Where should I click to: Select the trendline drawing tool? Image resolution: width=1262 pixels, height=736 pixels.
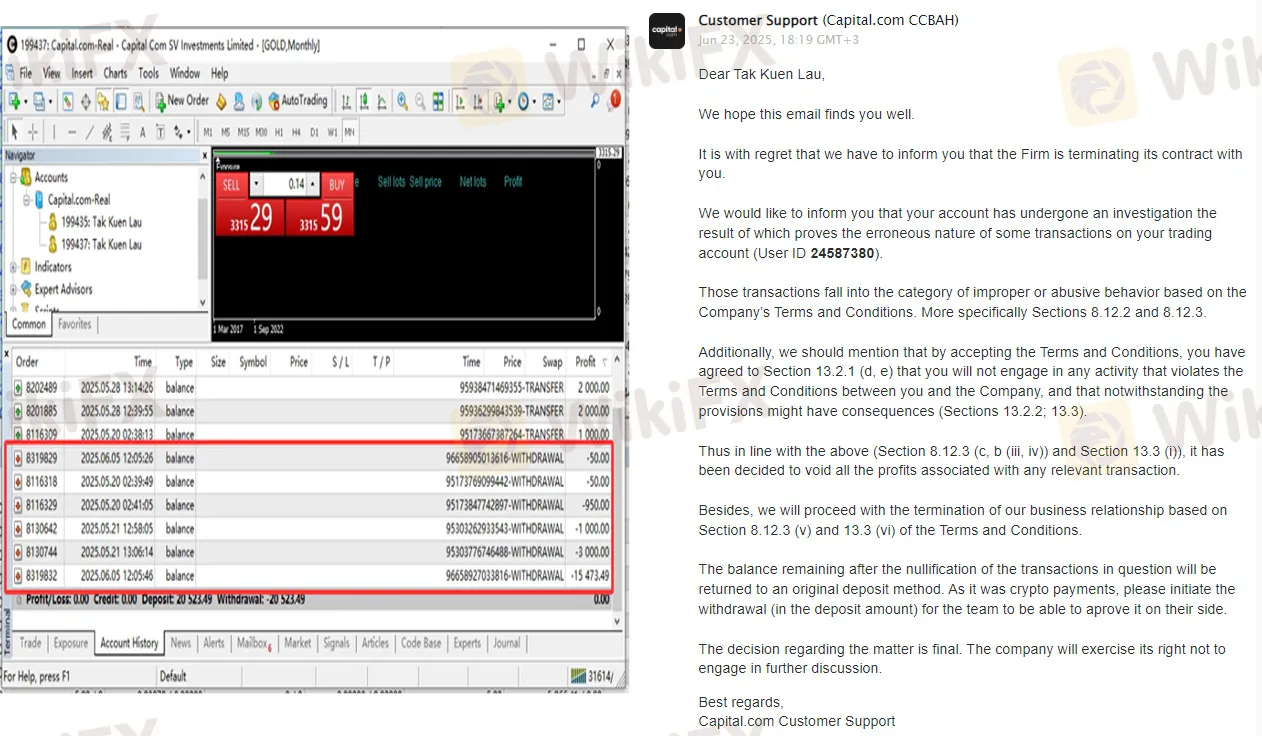click(90, 132)
